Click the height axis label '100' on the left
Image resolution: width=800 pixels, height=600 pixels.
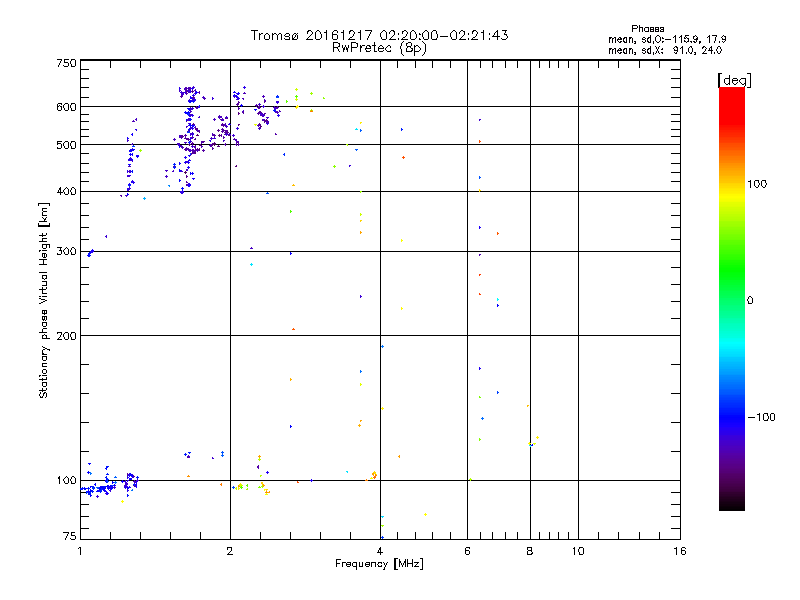click(x=66, y=480)
